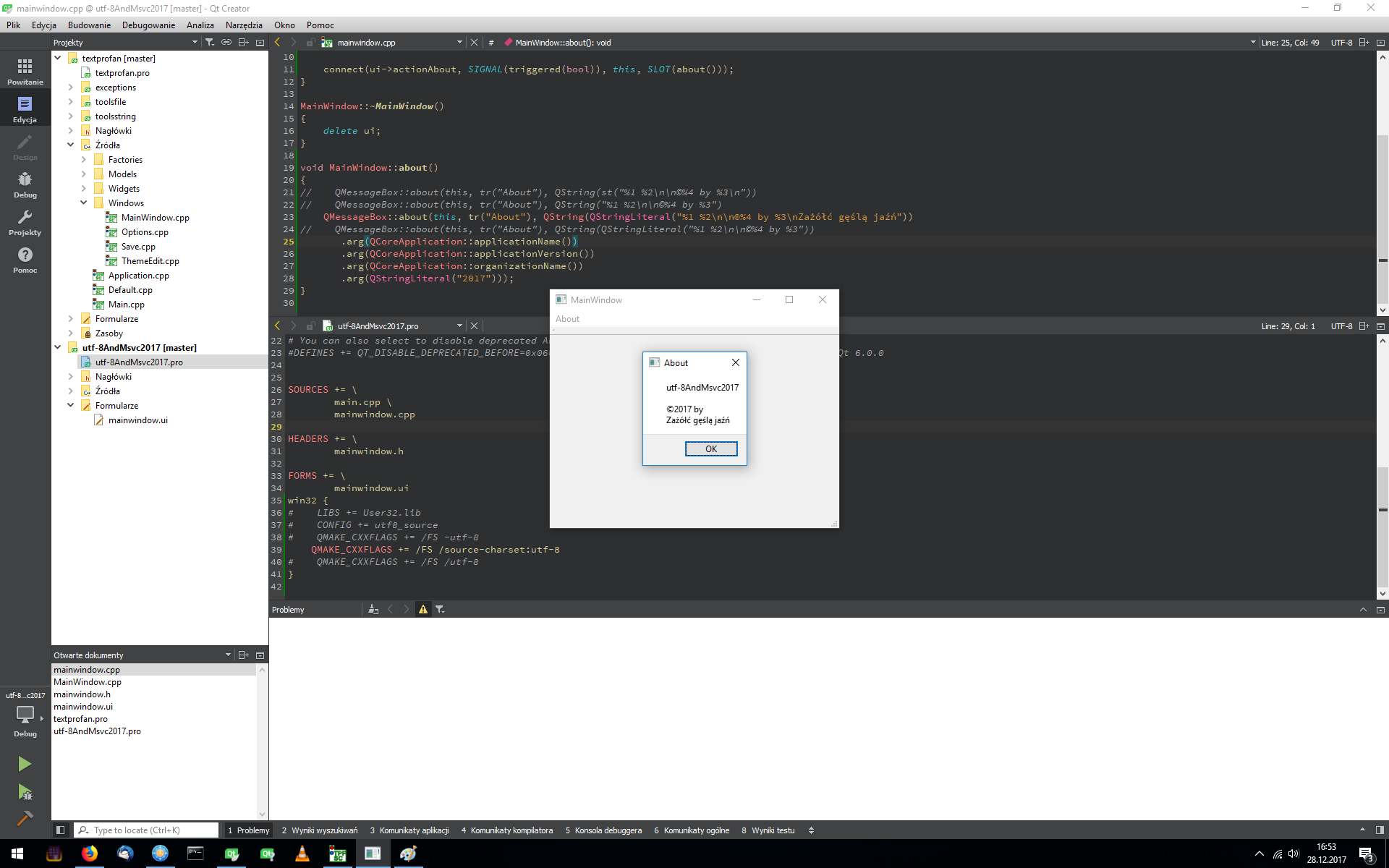The width and height of the screenshot is (1389, 868).
Task: Click the green Run button
Action: click(25, 764)
